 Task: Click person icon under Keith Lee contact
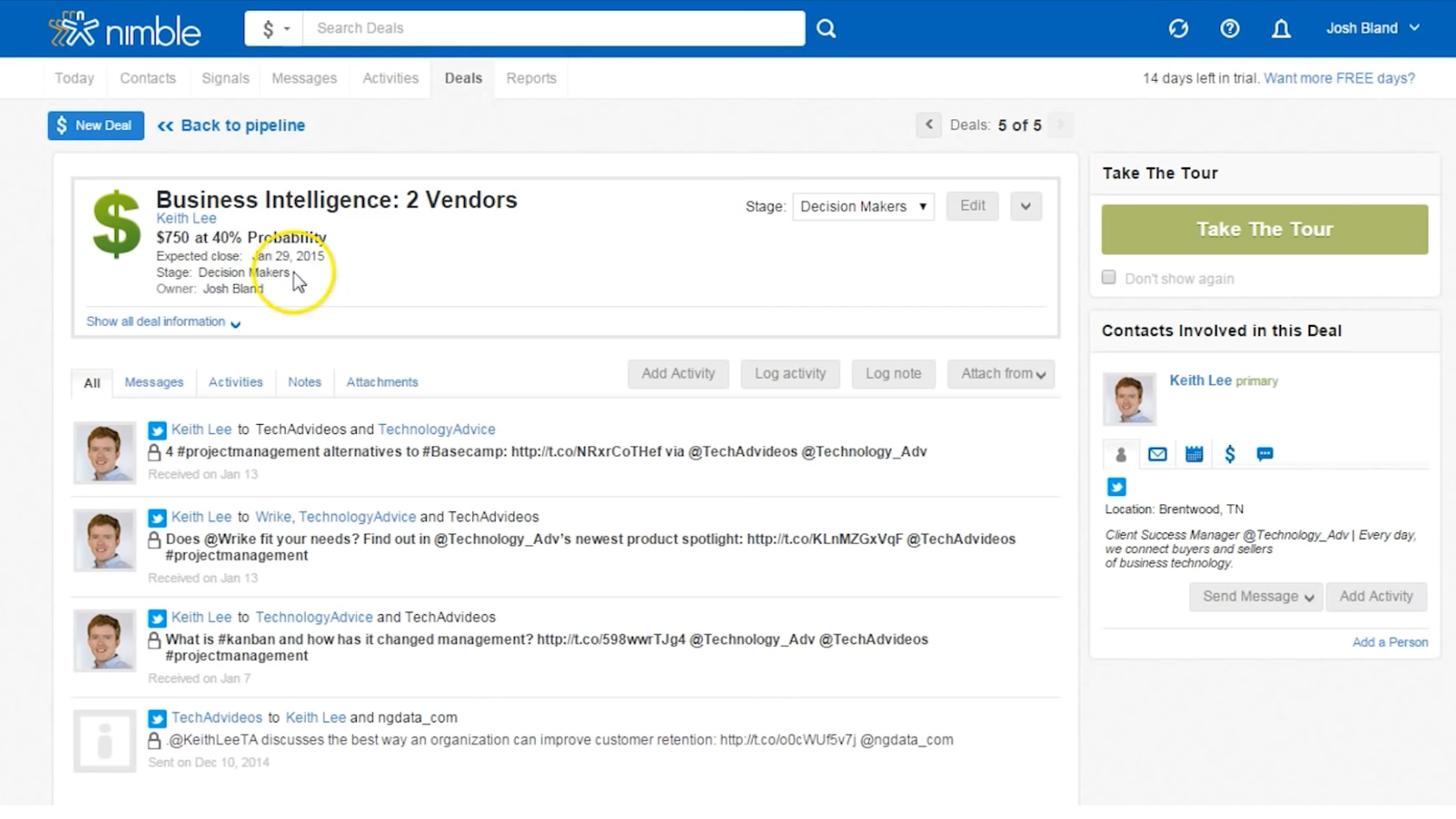tap(1121, 454)
